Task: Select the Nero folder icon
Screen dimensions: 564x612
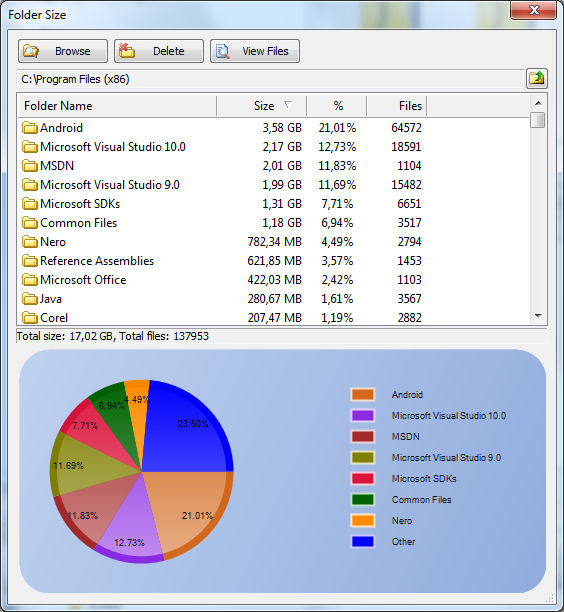Action: pos(30,242)
